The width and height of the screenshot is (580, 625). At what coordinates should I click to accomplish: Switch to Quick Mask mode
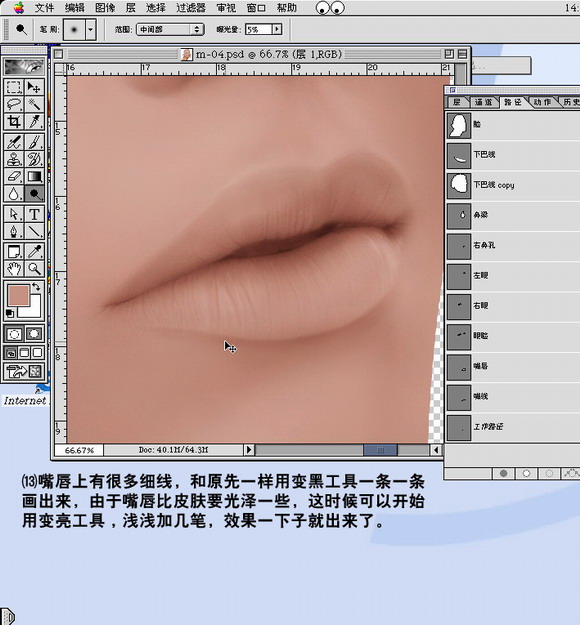[34, 334]
